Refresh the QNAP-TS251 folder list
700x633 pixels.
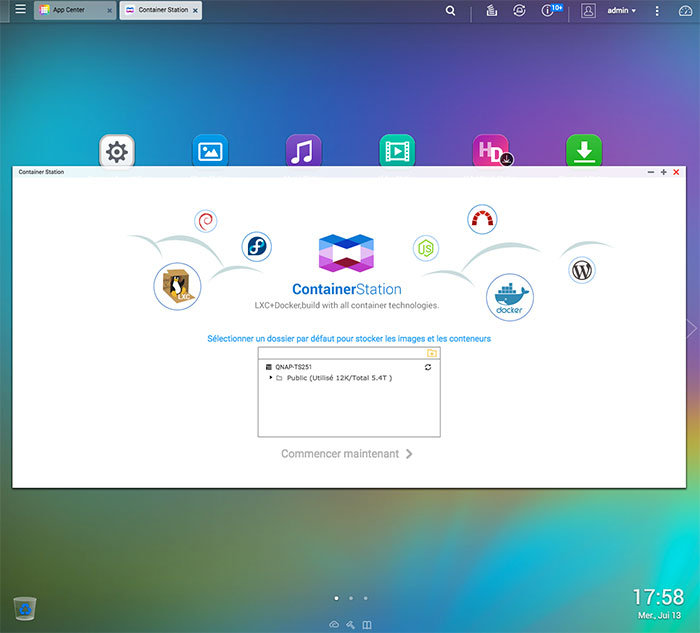[x=428, y=367]
